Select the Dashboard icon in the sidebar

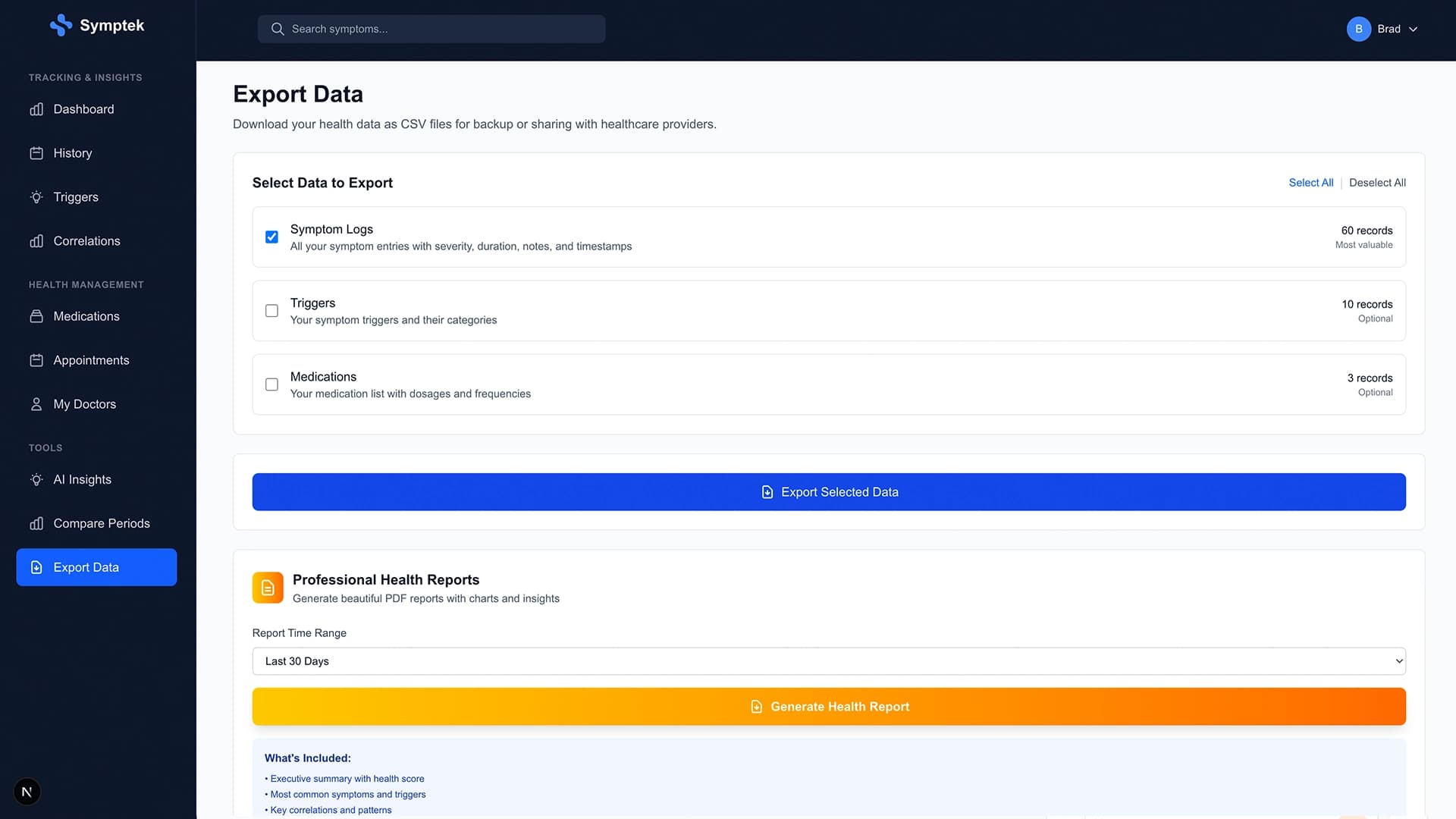[x=37, y=109]
